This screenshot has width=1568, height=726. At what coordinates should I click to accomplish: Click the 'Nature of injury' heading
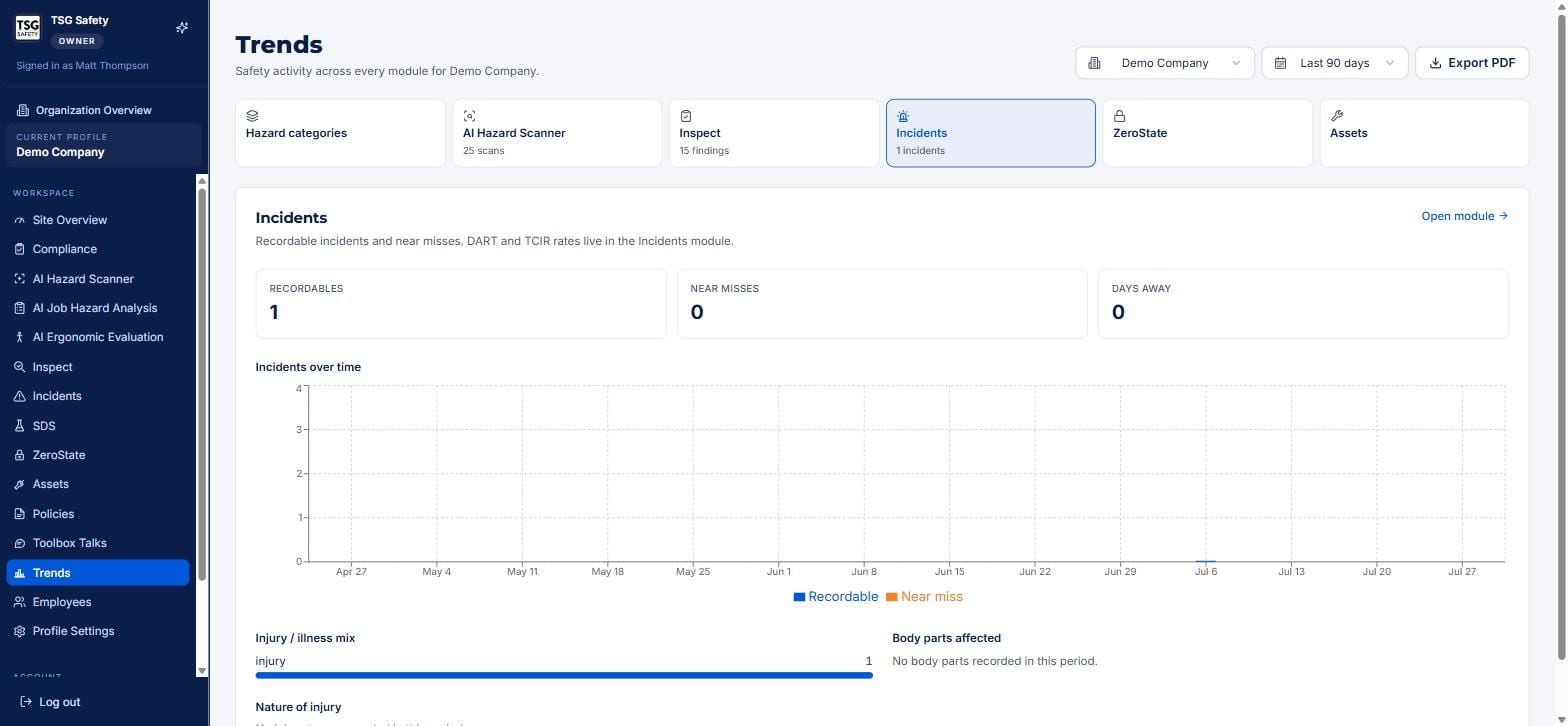pyautogui.click(x=298, y=707)
